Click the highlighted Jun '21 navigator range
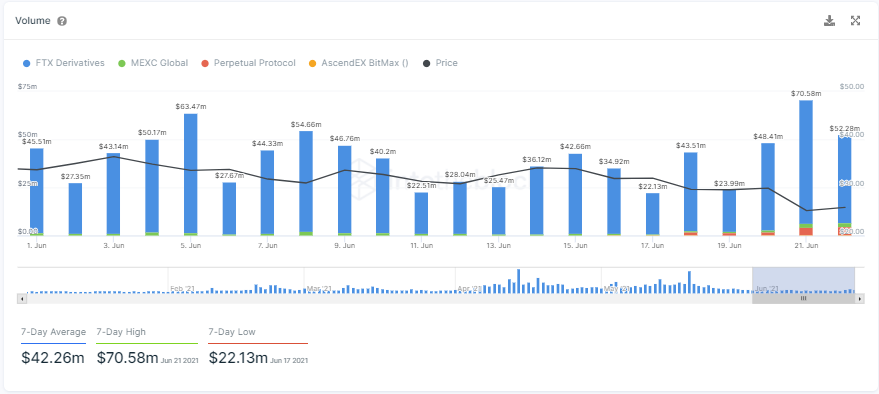 (x=803, y=281)
